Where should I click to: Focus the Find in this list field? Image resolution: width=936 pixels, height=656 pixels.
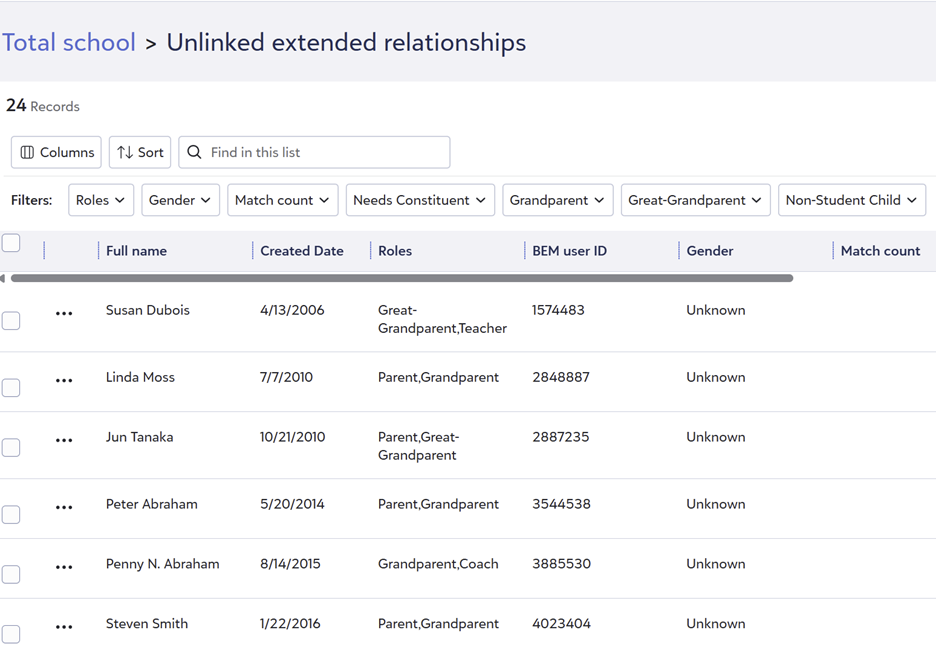point(314,152)
